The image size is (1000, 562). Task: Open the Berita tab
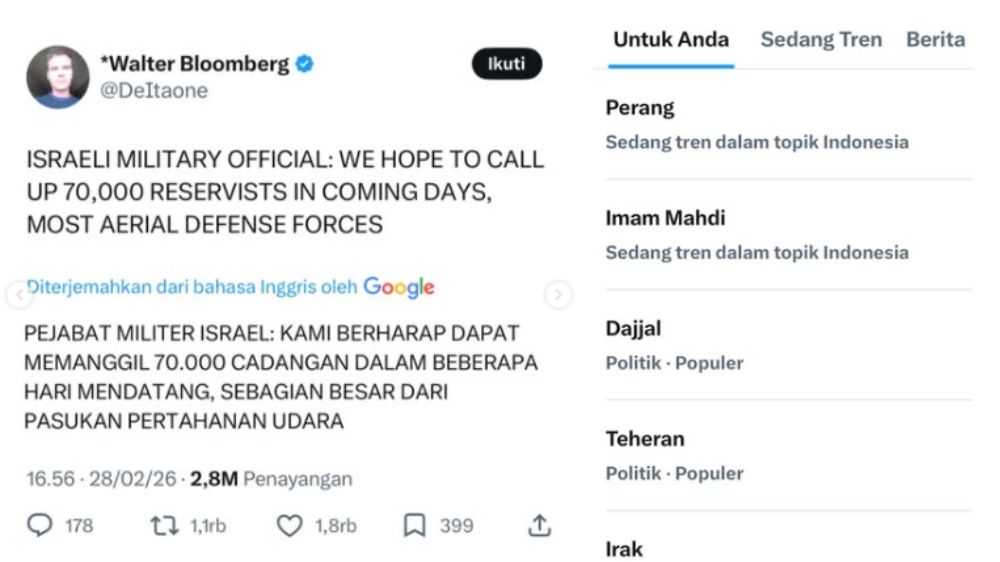coord(935,40)
